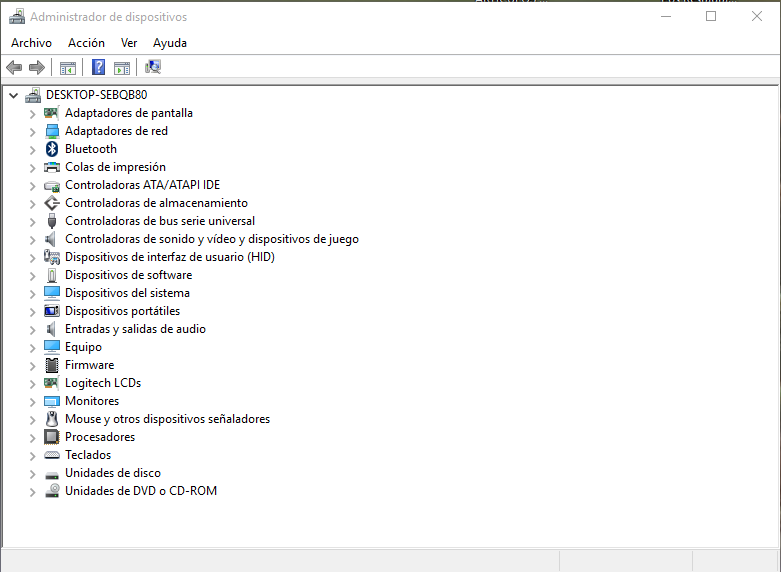Click the keyboard icon beside Teclados
The width and height of the screenshot is (781, 572).
(x=52, y=455)
